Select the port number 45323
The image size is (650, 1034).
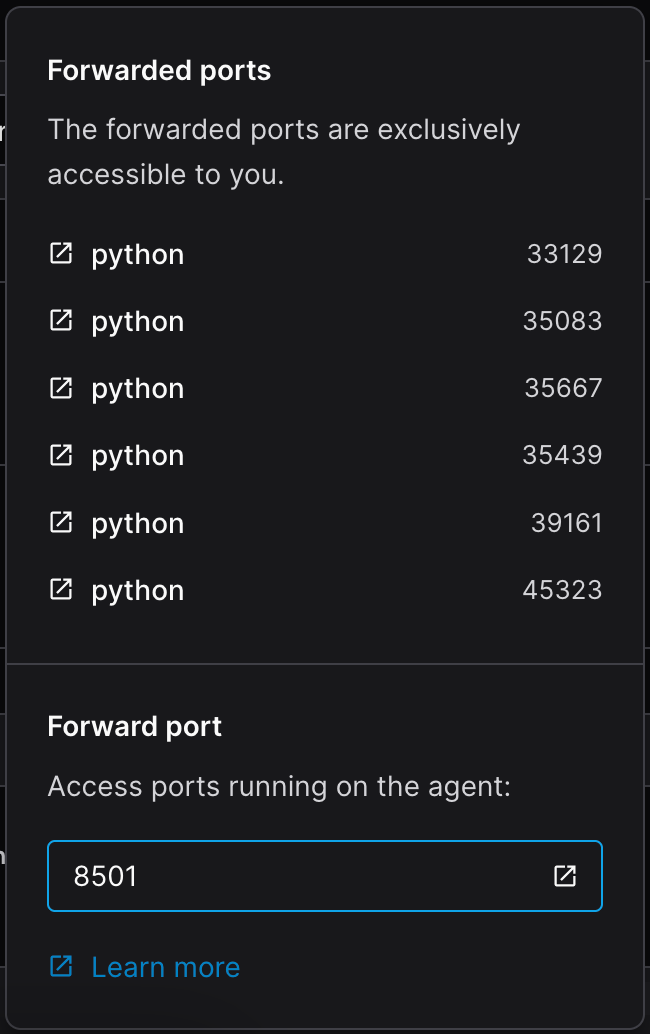[562, 590]
